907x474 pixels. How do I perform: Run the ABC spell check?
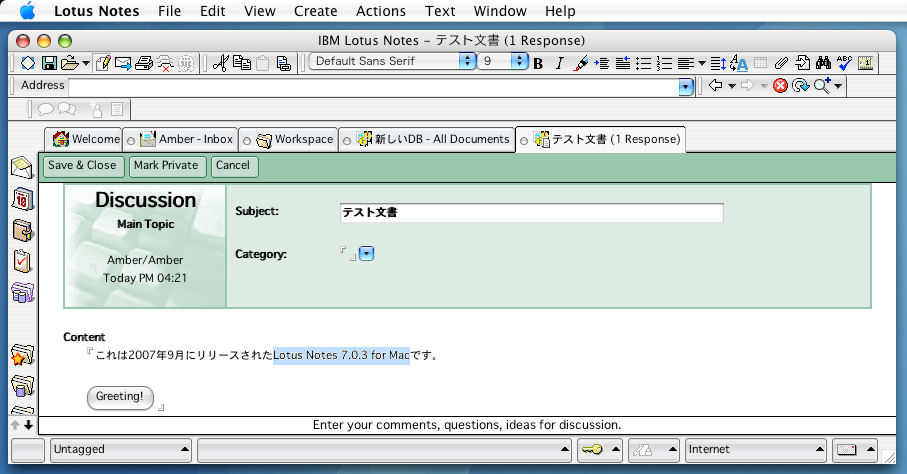845,63
